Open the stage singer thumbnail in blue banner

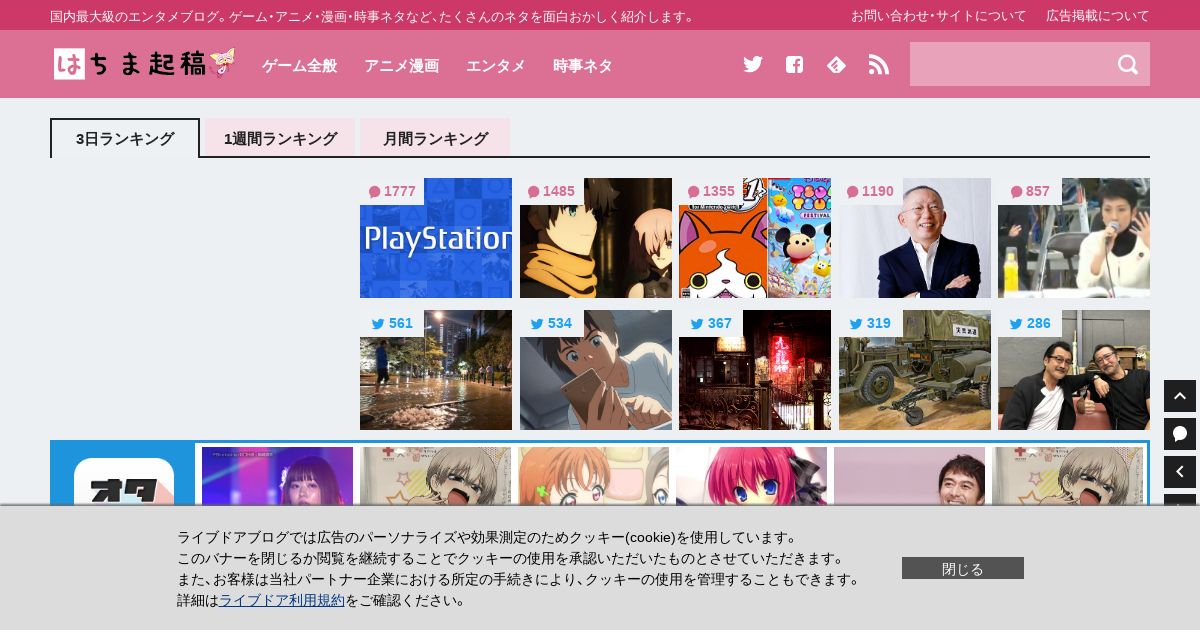pyautogui.click(x=277, y=476)
